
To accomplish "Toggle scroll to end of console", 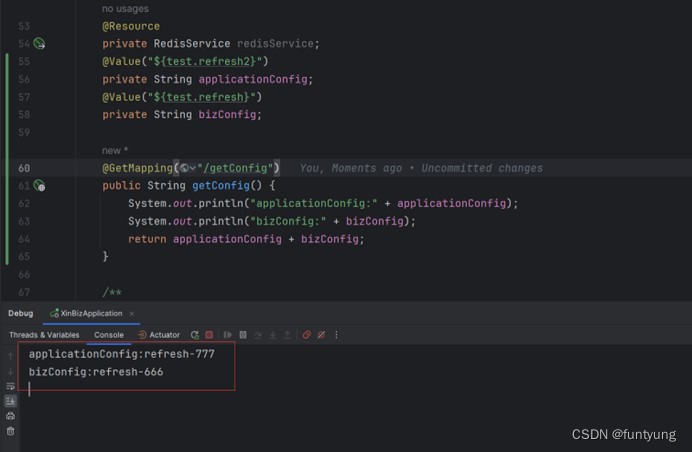I will 10,401.
